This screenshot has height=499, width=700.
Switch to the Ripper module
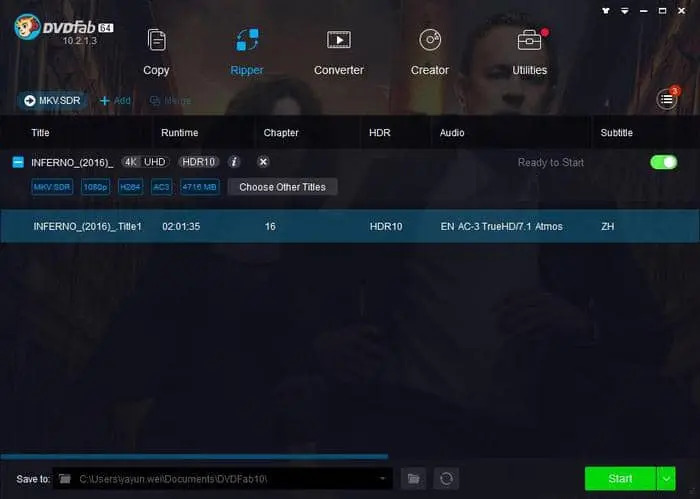247,52
